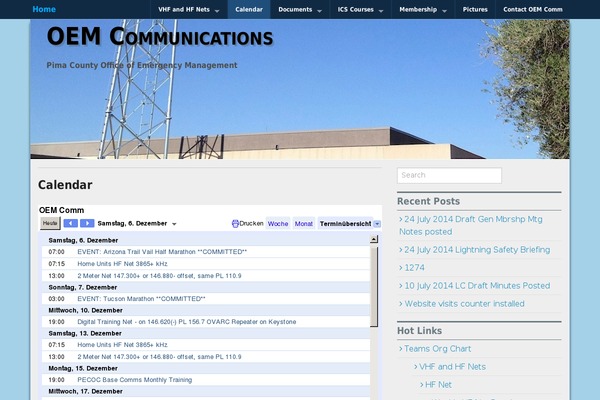Open 24 July 2014 Lightning Safety Briefing post
This screenshot has height=400, width=600.
477,250
